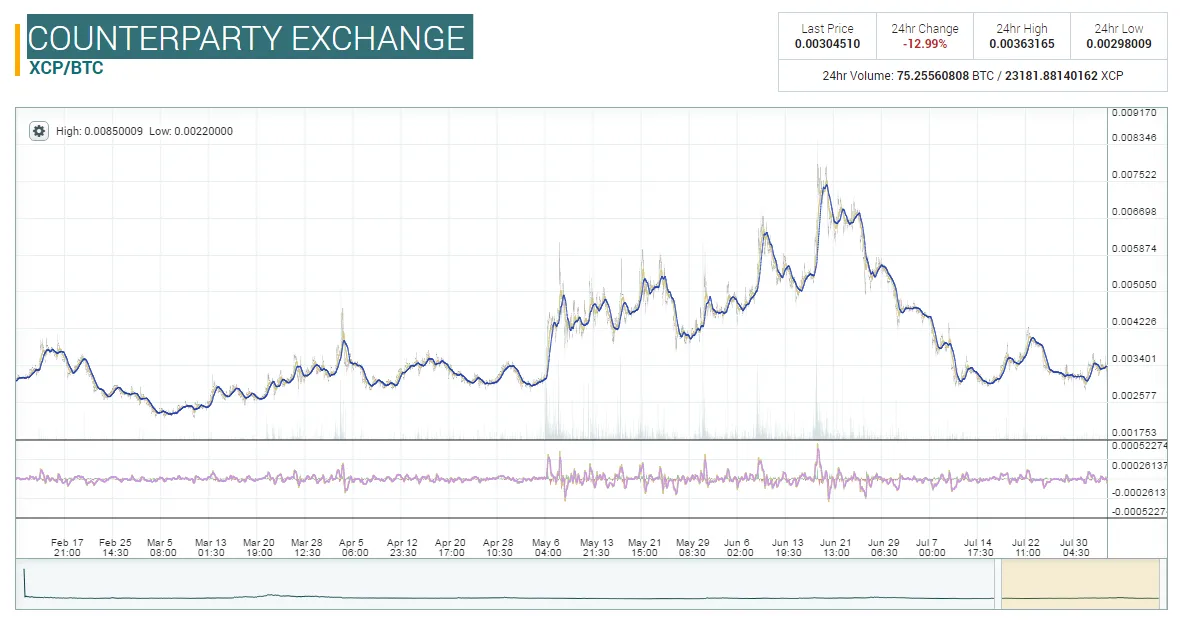The image size is (1193, 624).
Task: Select the XCP/BTC pair label
Action: (x=66, y=68)
